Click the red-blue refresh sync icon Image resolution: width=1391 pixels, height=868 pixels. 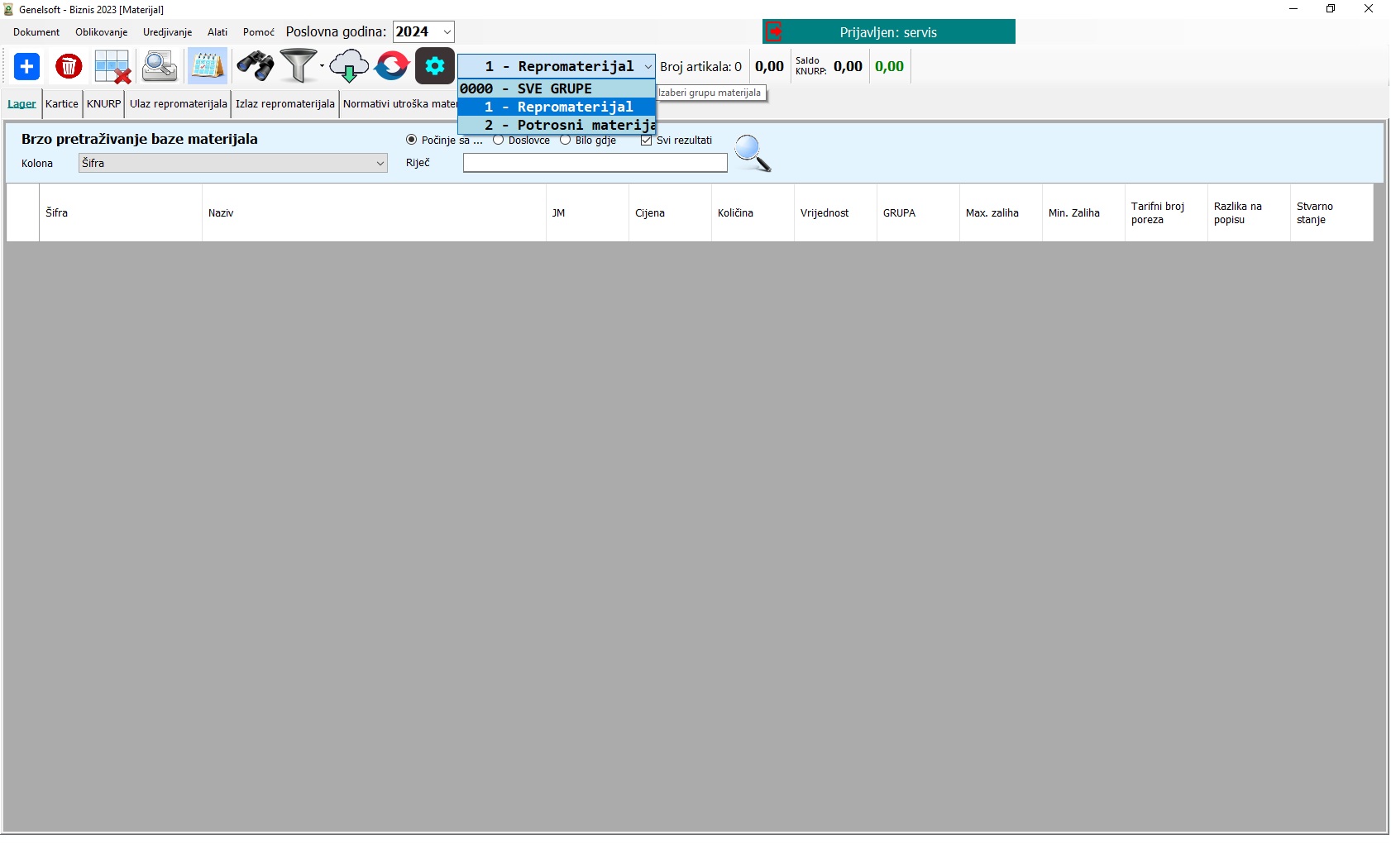[392, 66]
